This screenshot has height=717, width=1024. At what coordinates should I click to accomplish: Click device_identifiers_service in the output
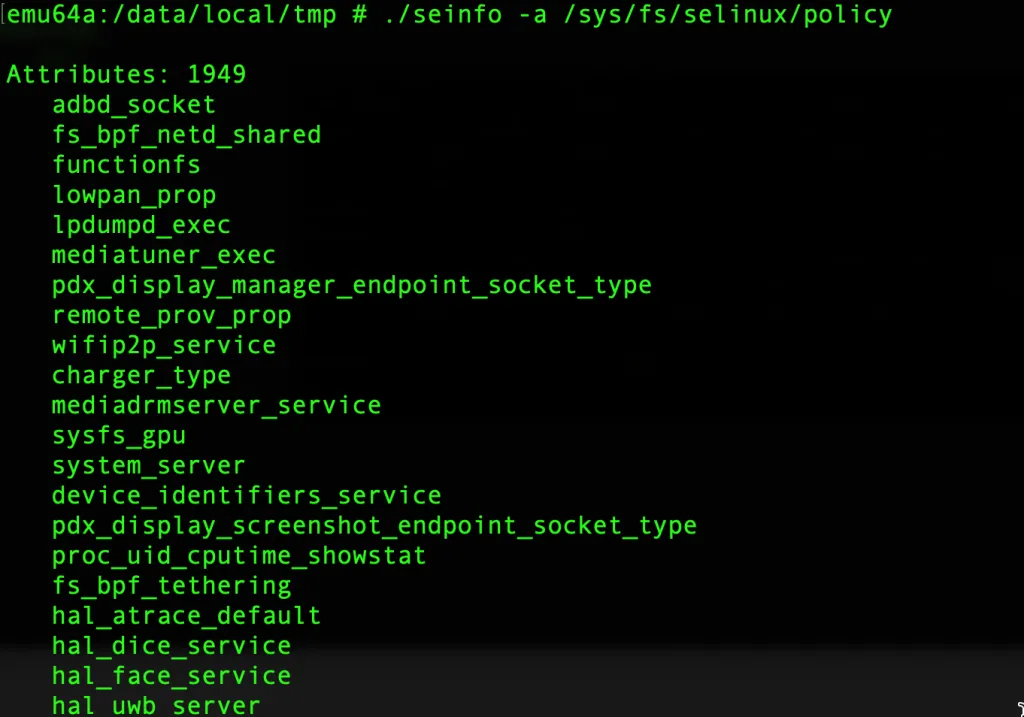point(246,495)
